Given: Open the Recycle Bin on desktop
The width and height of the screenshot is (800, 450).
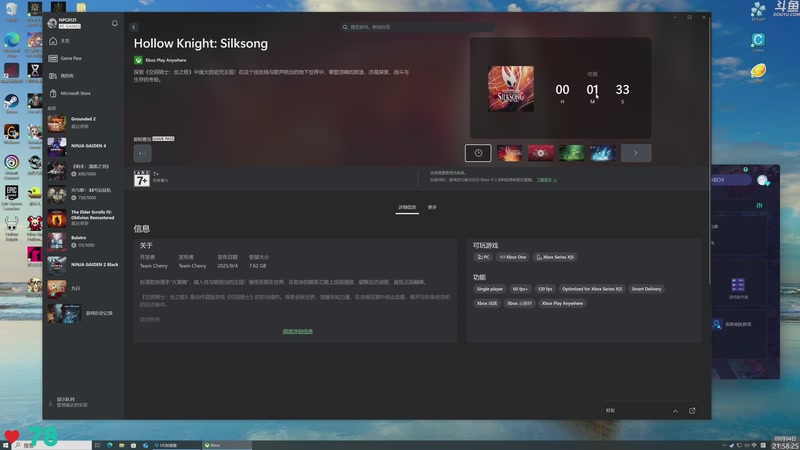Looking at the screenshot, I should tap(12, 12).
